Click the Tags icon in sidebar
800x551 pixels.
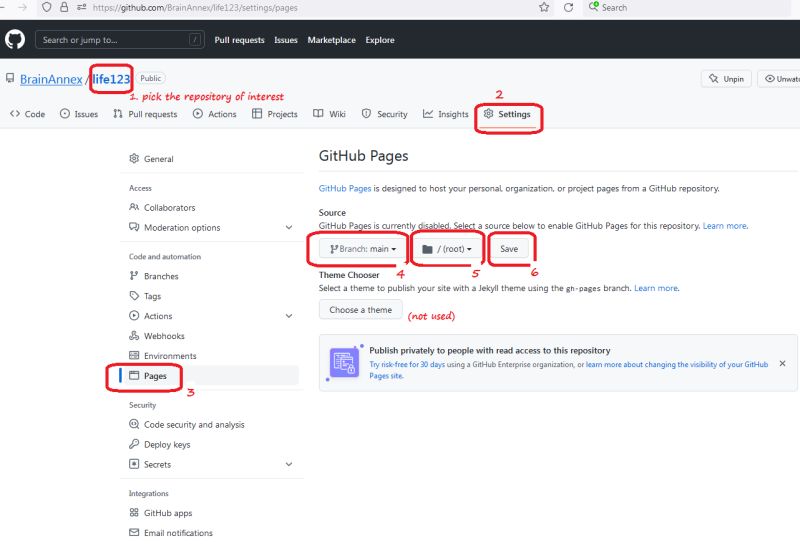(134, 295)
